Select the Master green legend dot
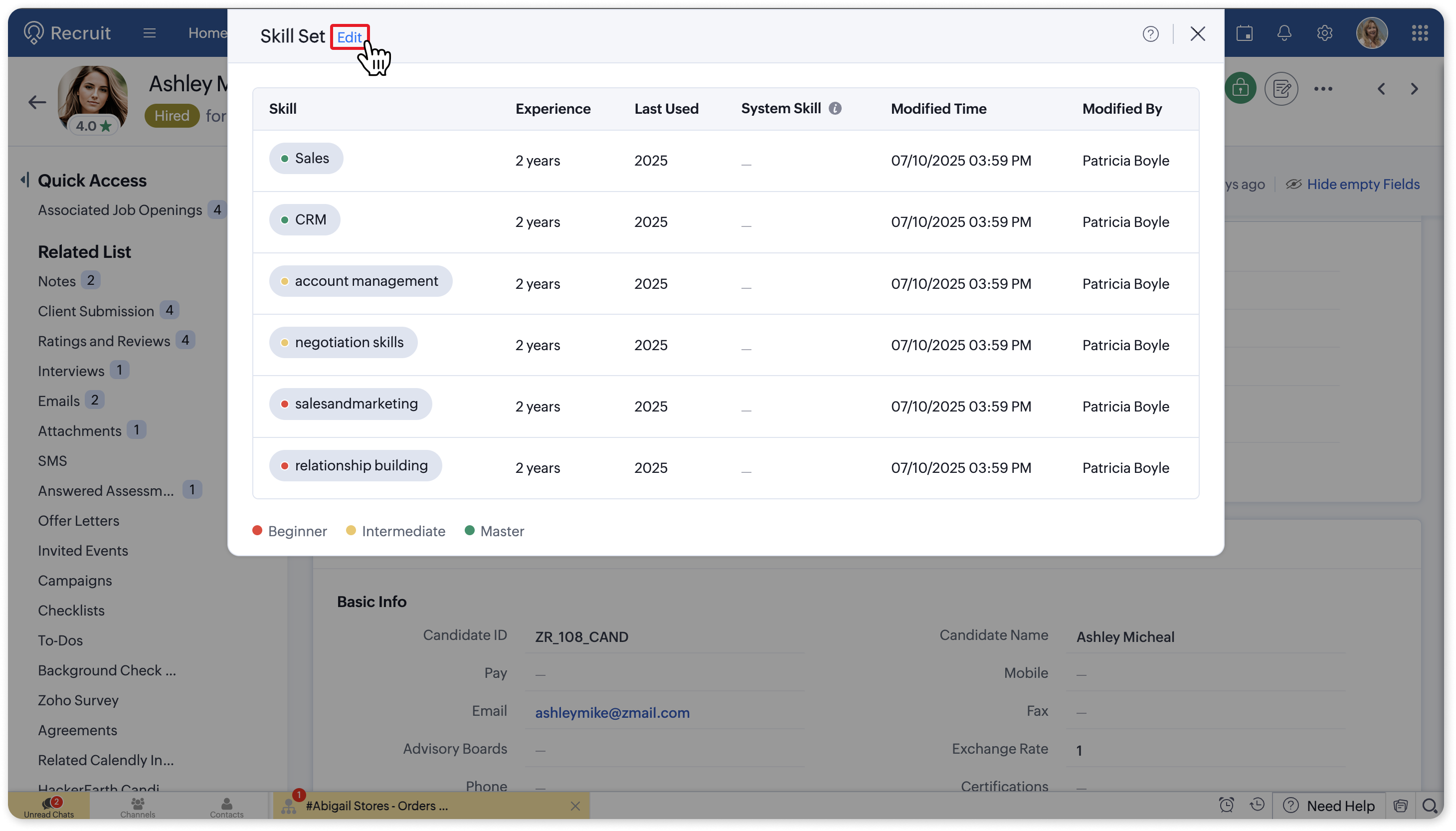Image resolution: width=1456 pixels, height=831 pixels. (470, 530)
